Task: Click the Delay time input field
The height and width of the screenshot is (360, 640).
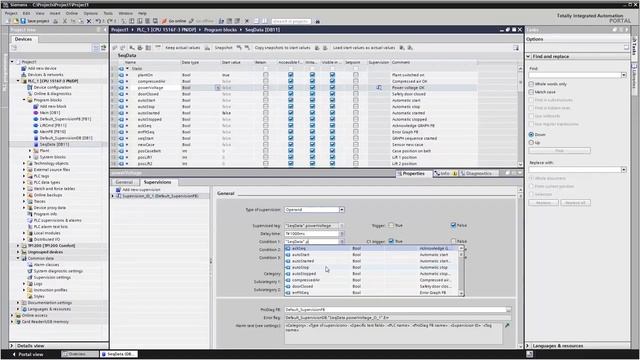Action: (311, 233)
